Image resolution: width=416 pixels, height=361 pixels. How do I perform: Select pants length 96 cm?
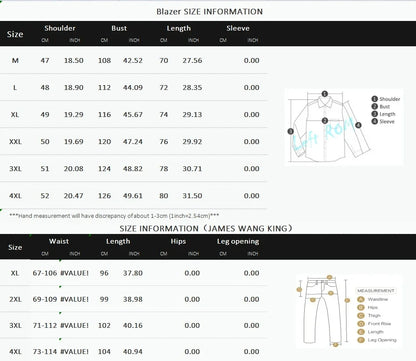[x=104, y=273]
